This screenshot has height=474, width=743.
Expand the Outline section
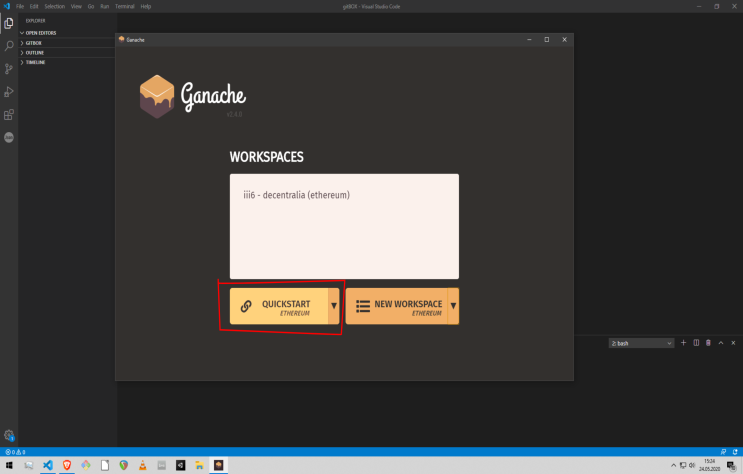click(x=34, y=53)
